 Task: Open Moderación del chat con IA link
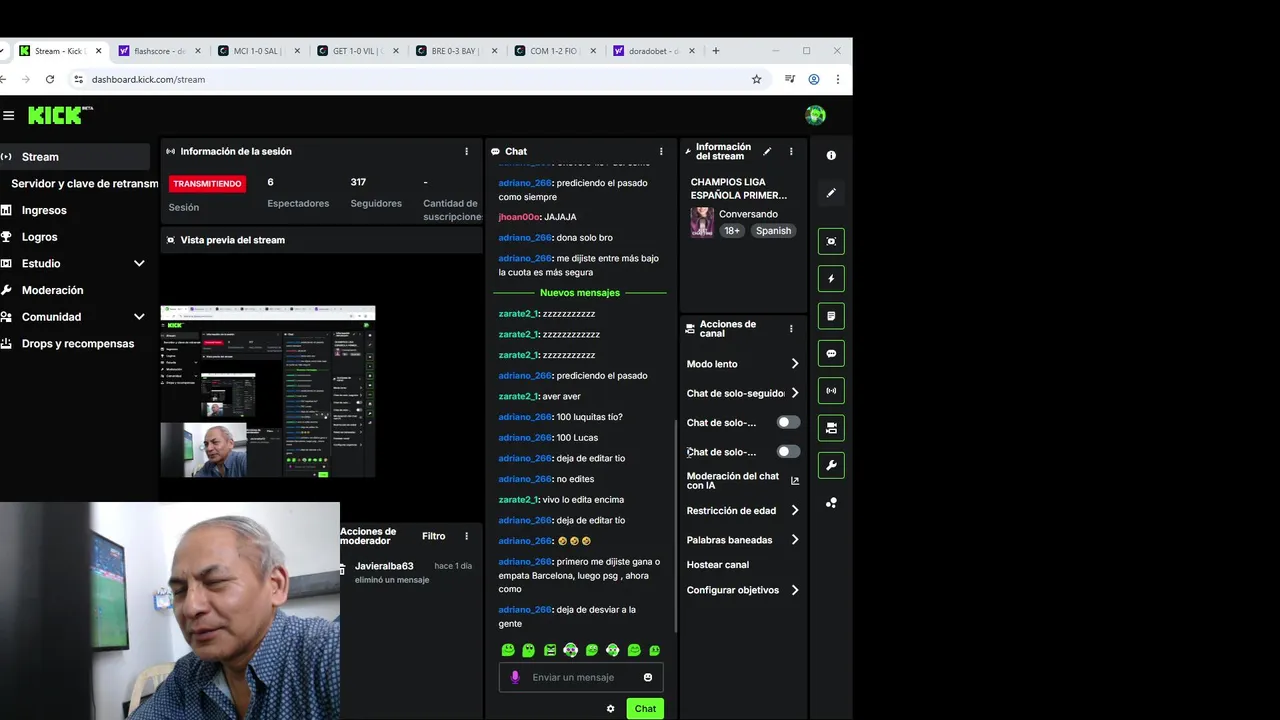pos(743,481)
